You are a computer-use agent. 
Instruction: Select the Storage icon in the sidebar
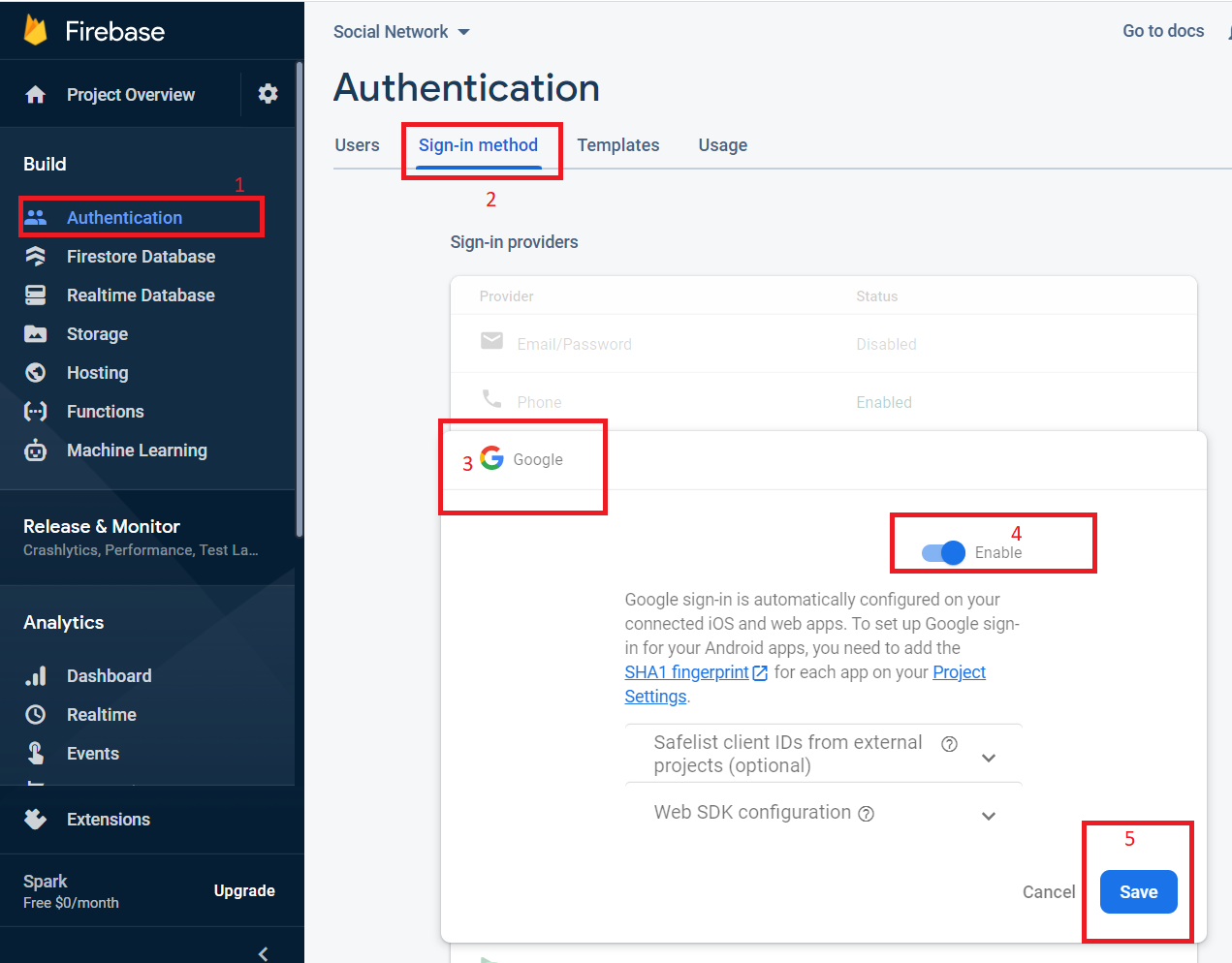(36, 333)
